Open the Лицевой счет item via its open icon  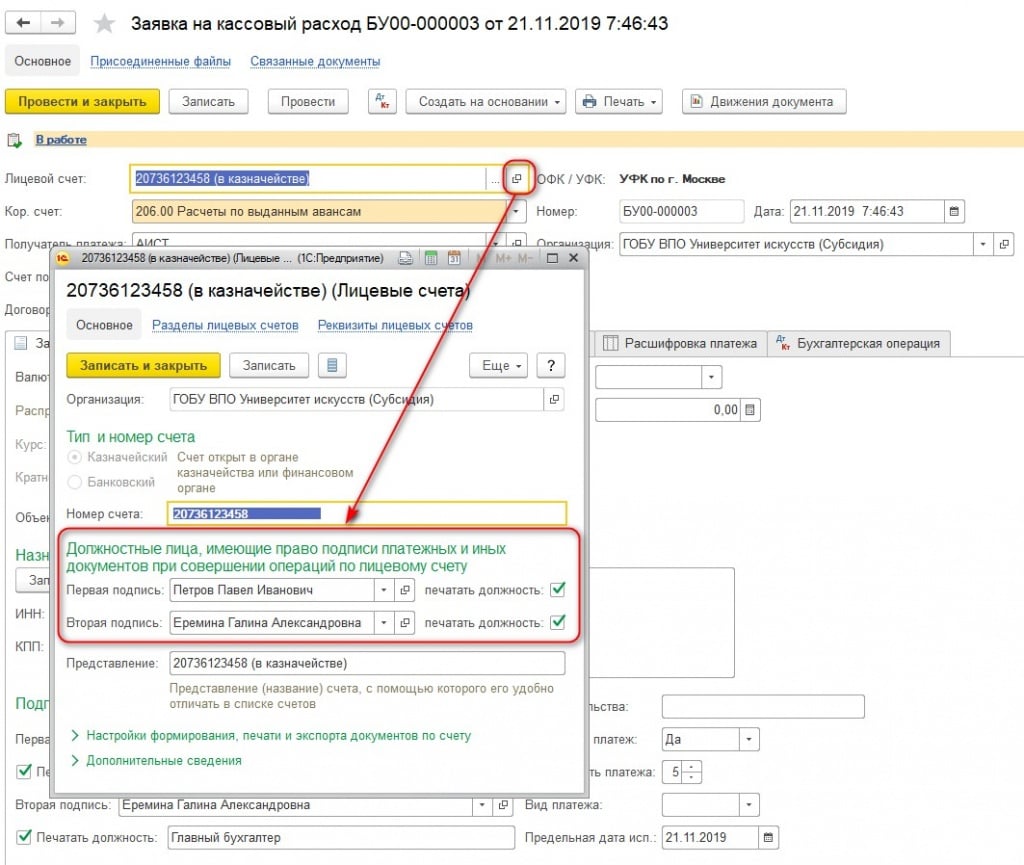517,179
